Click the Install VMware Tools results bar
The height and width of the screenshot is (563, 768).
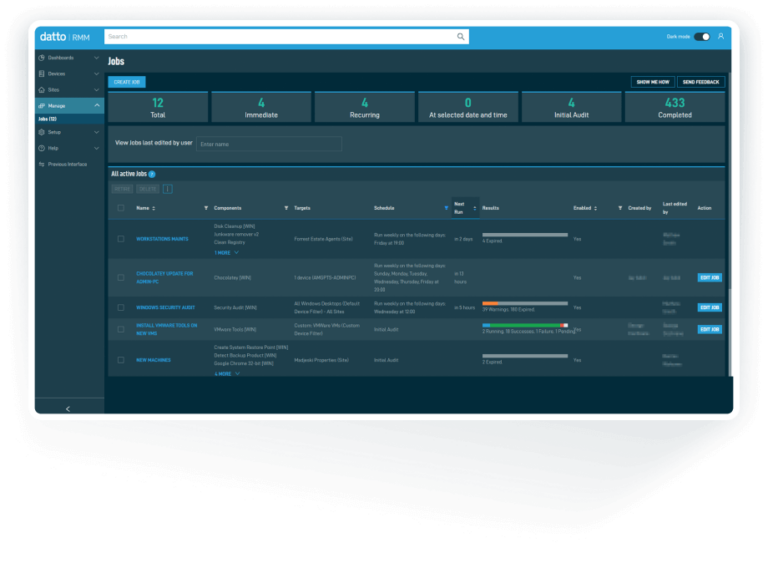click(x=525, y=325)
